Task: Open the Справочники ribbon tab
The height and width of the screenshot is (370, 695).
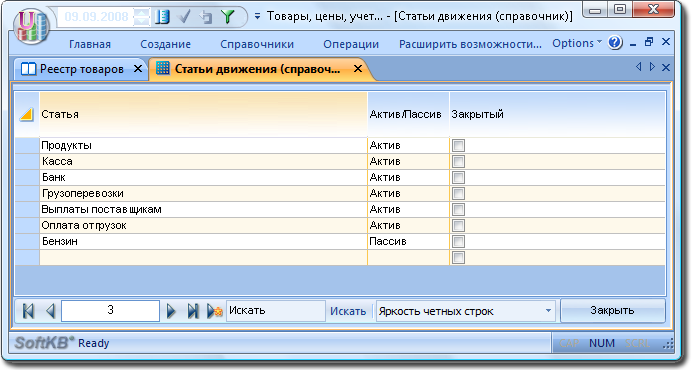Action: click(257, 44)
